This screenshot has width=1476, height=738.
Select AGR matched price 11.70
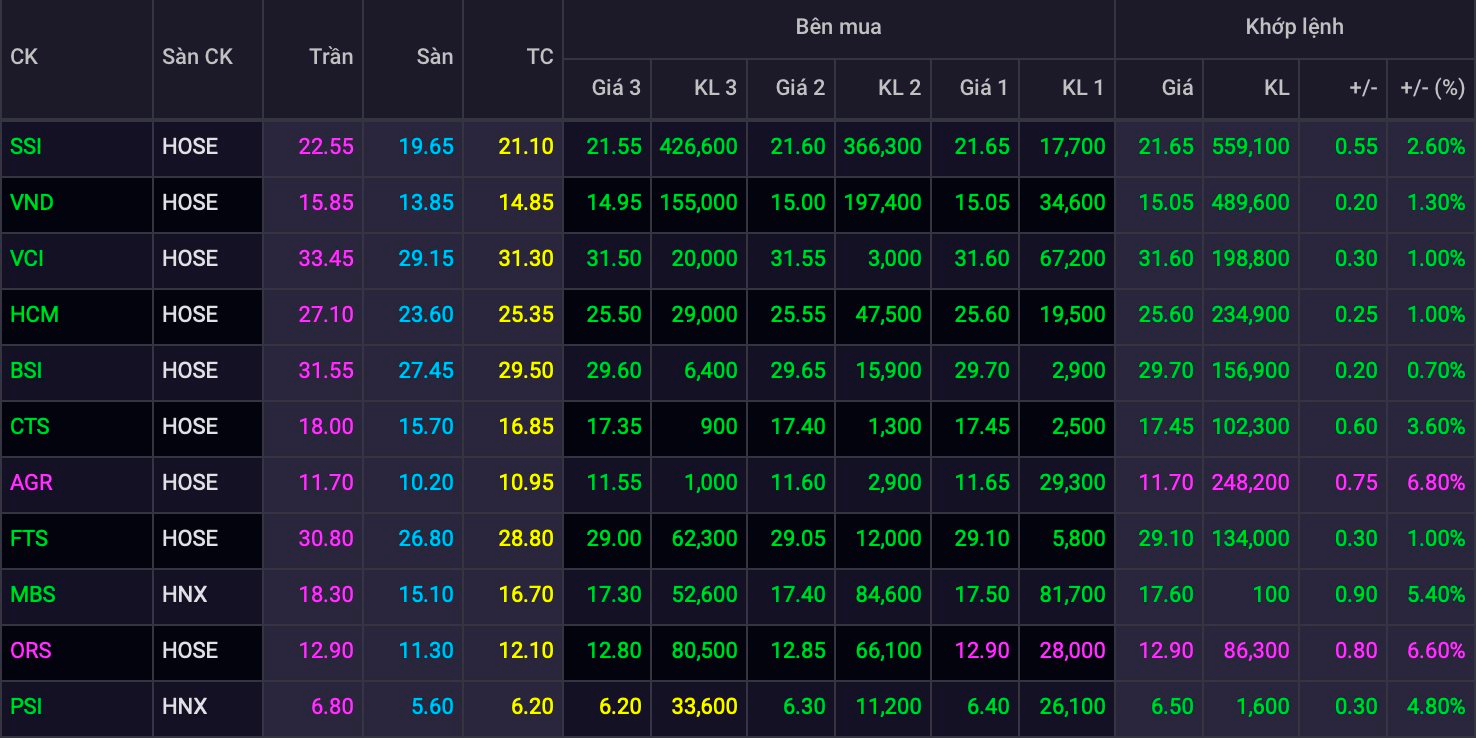pos(1166,483)
